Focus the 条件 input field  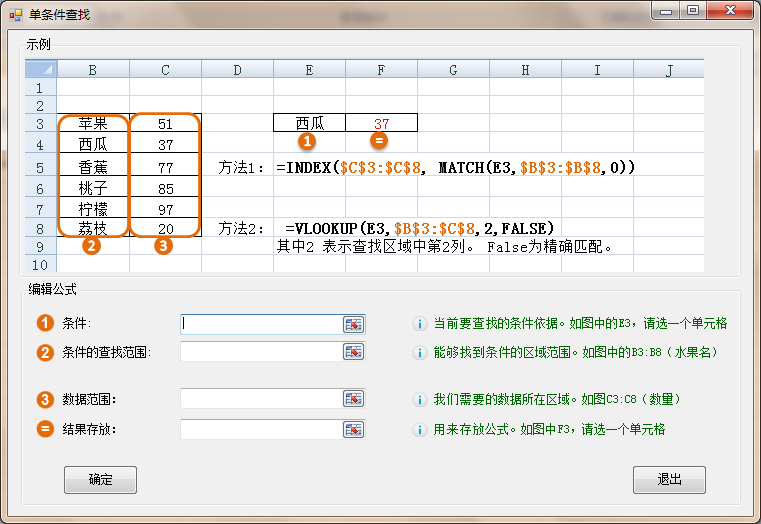click(x=260, y=324)
